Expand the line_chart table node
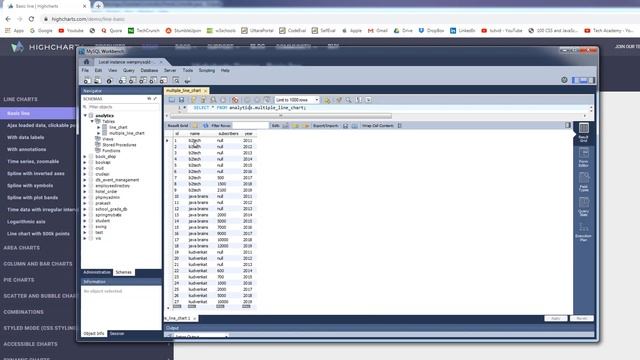 point(98,127)
